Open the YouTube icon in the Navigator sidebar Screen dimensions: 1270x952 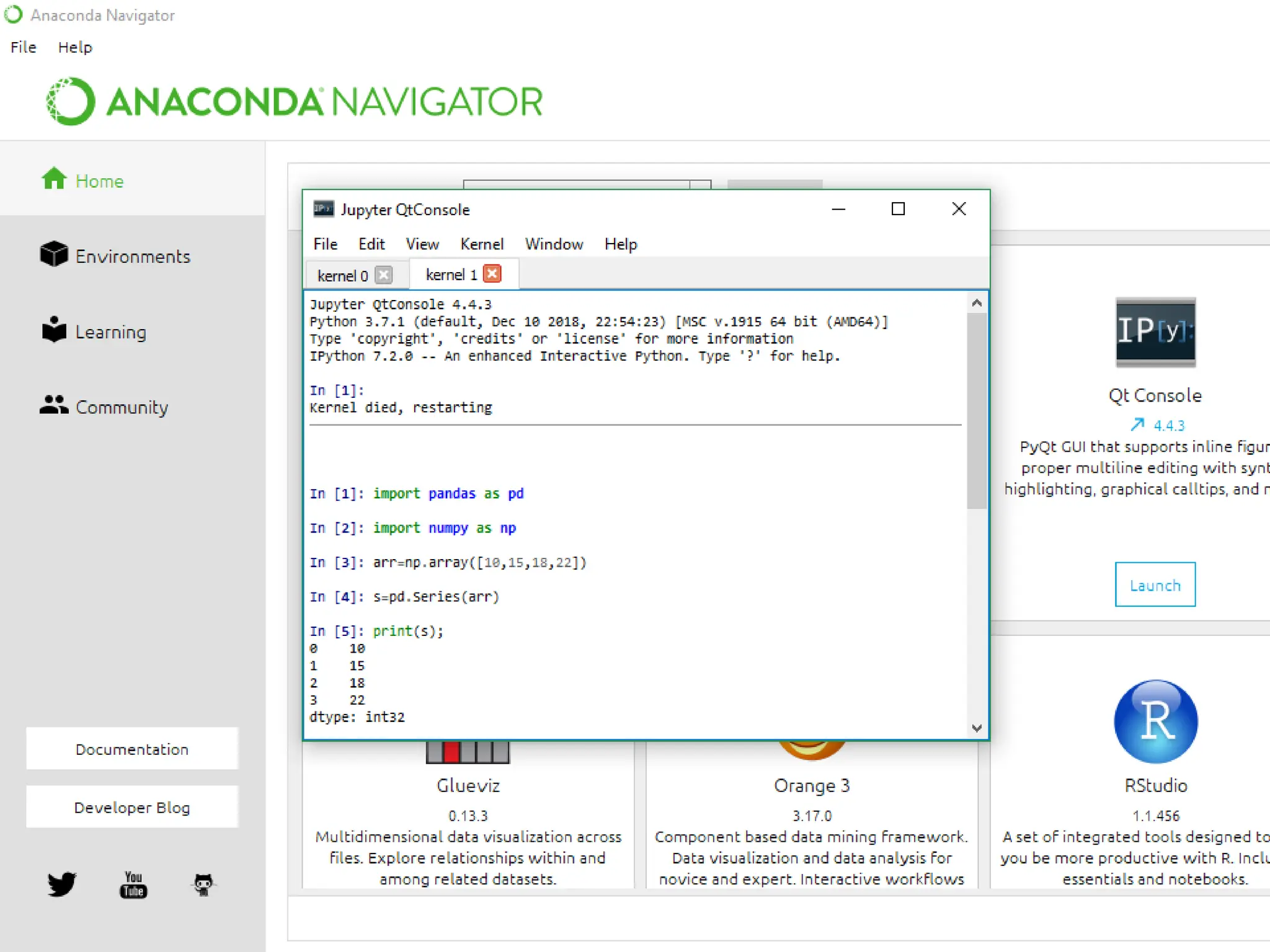[133, 885]
